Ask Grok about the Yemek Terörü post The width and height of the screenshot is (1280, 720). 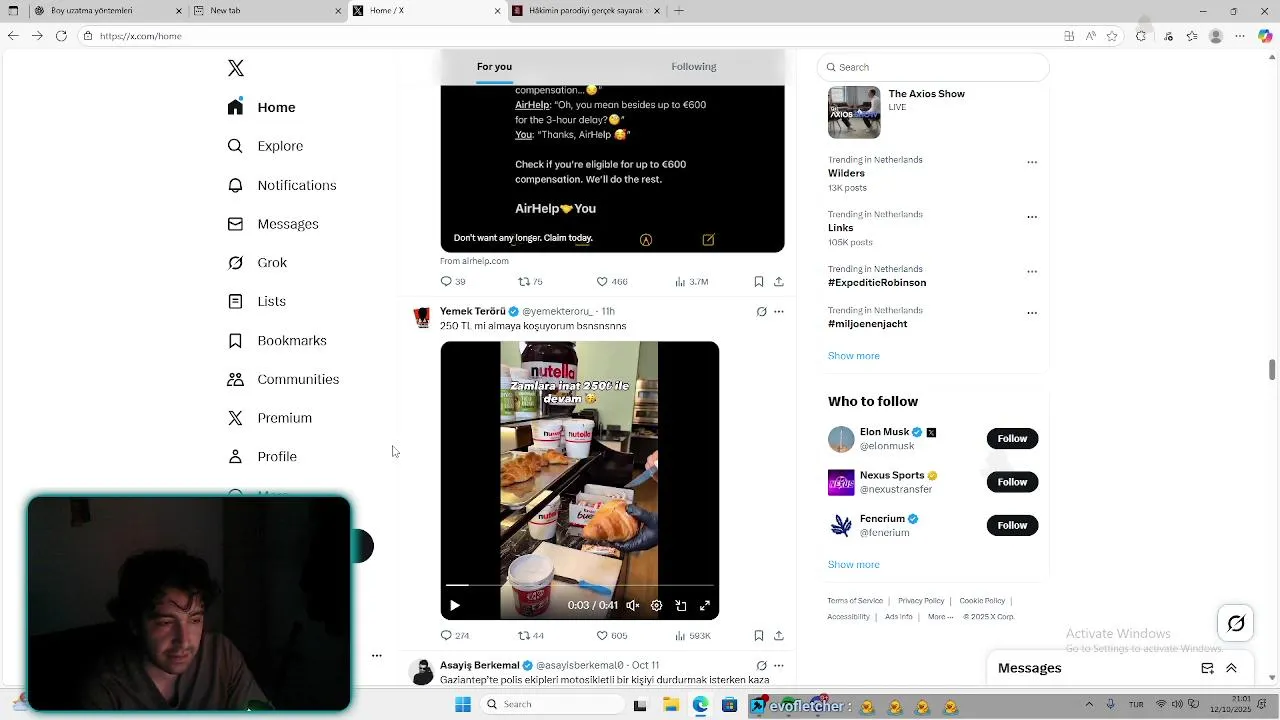click(761, 311)
